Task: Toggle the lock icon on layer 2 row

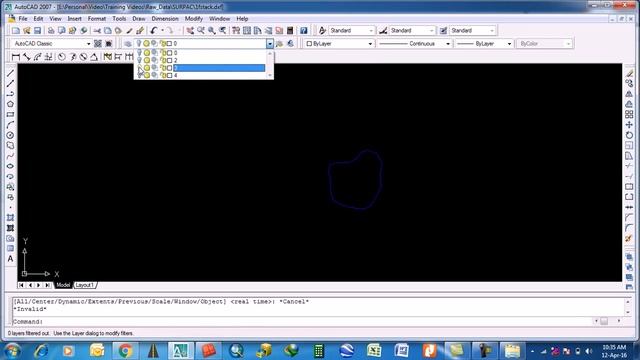Action: 163,60
